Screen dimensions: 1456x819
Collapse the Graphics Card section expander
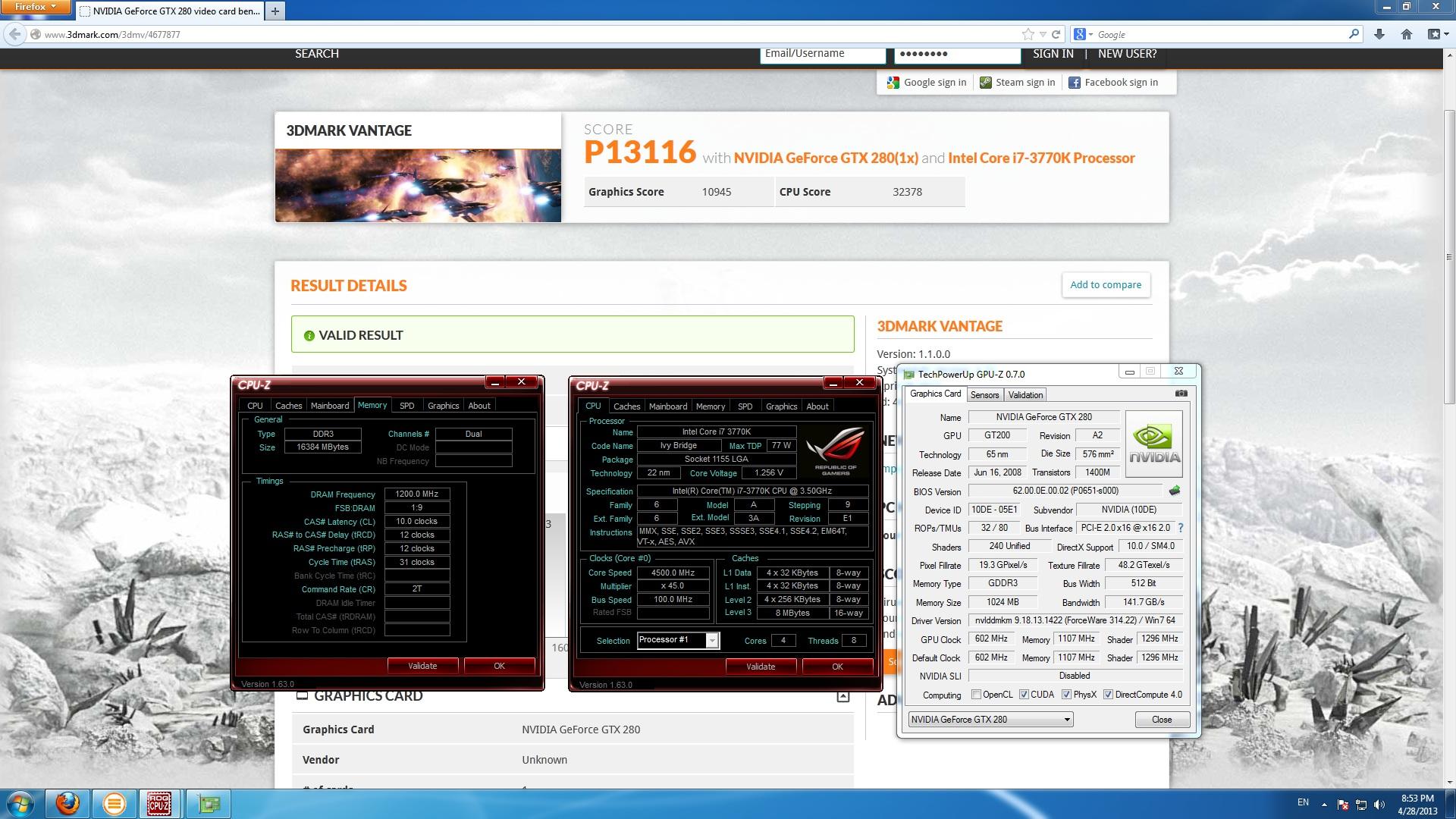(x=843, y=697)
